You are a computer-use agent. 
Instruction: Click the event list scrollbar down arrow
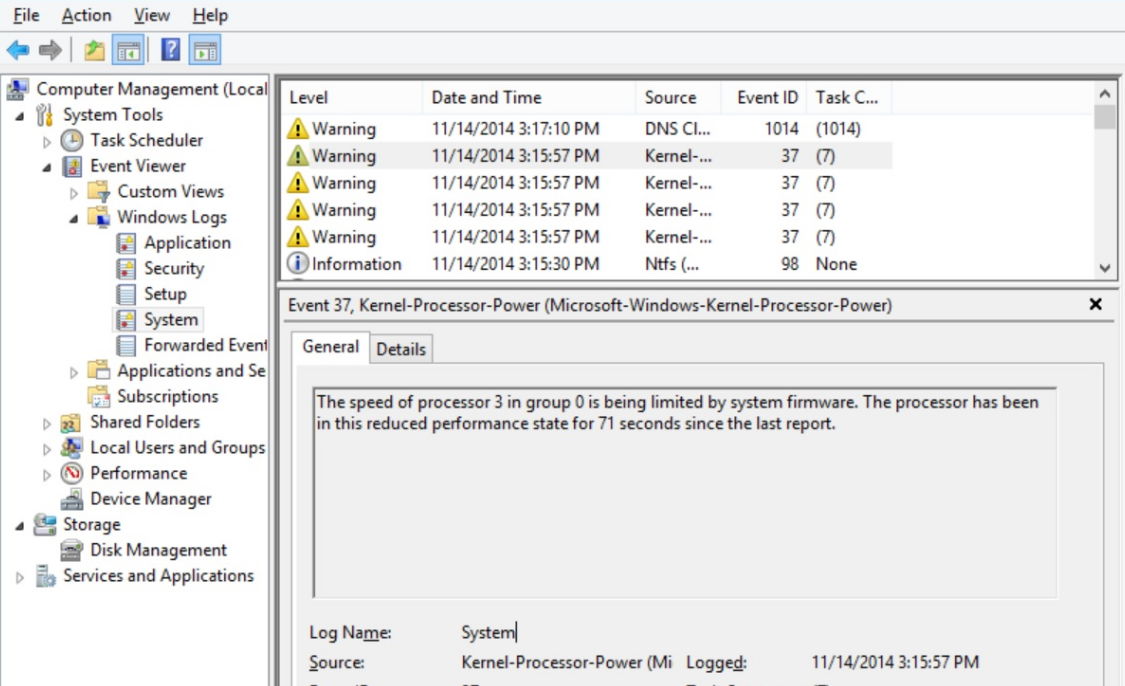pyautogui.click(x=1105, y=268)
